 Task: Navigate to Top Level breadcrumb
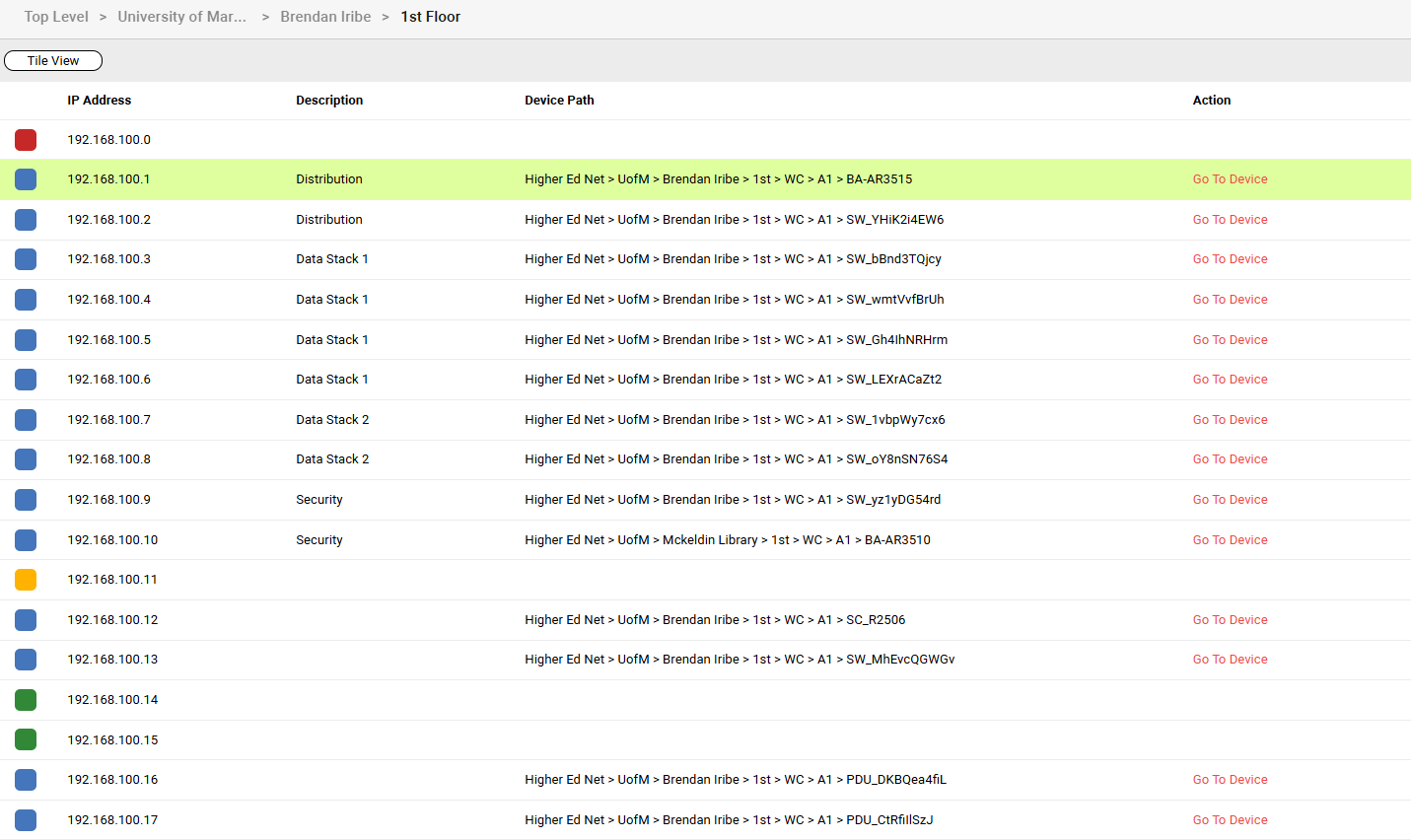pyautogui.click(x=56, y=17)
